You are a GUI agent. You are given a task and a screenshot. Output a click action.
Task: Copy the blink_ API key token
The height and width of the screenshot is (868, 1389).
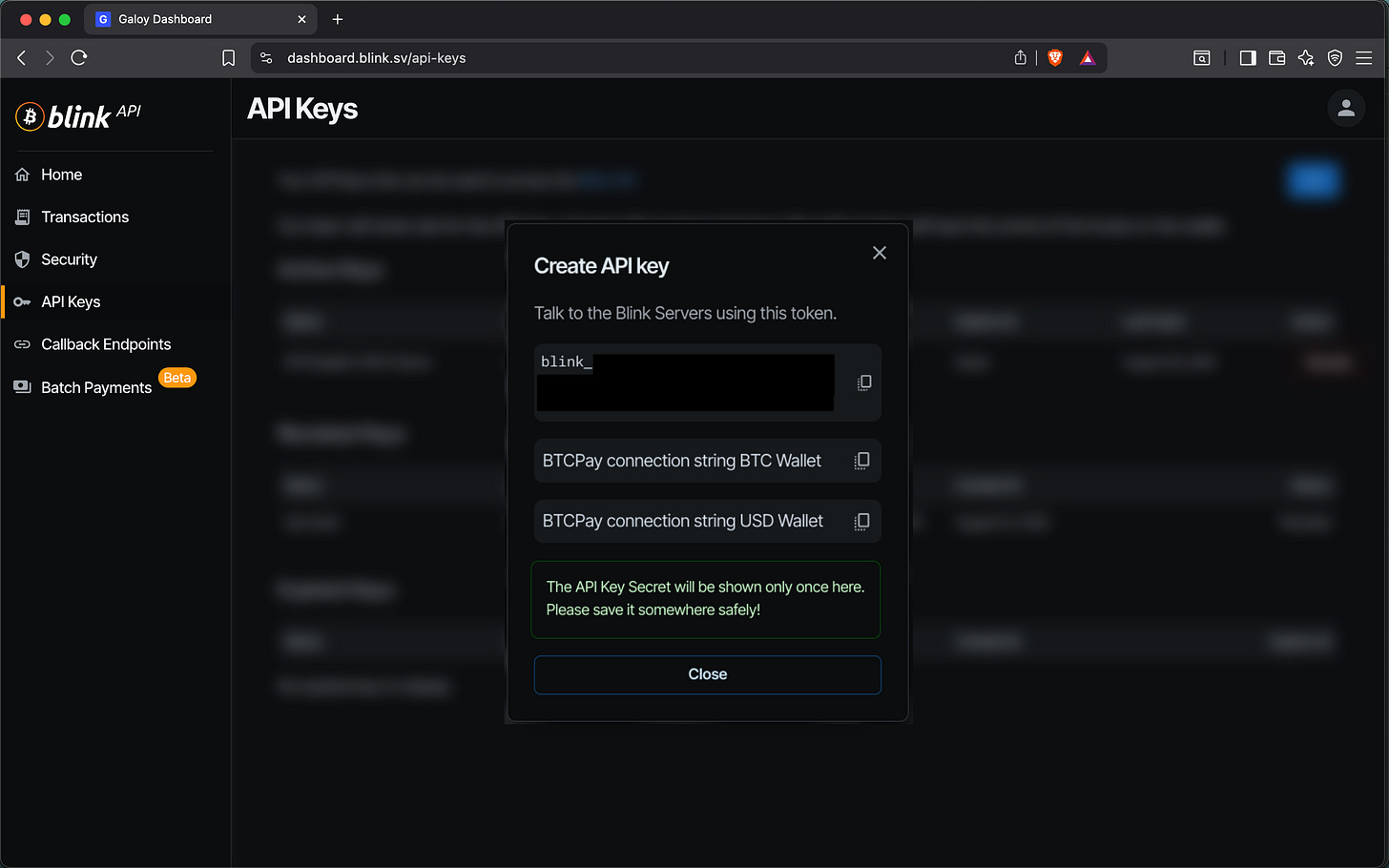tap(863, 382)
